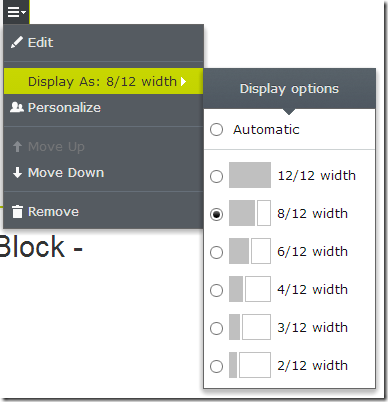
Task: Select the 8/12 width radio button
Action: pos(217,214)
